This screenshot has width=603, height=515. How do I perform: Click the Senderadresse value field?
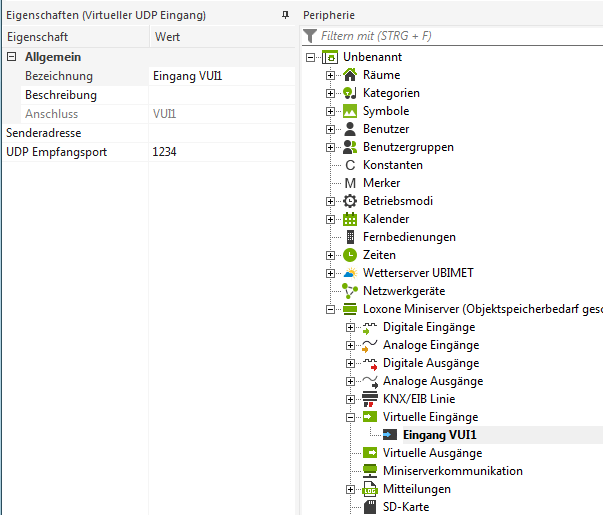(x=222, y=133)
